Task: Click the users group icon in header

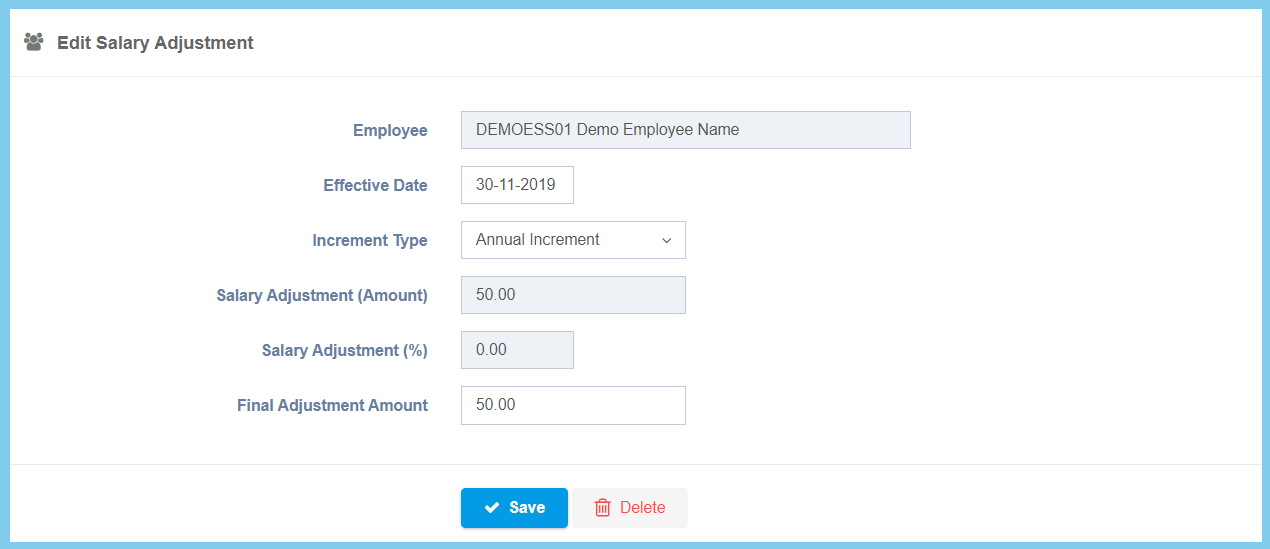Action: tap(34, 42)
